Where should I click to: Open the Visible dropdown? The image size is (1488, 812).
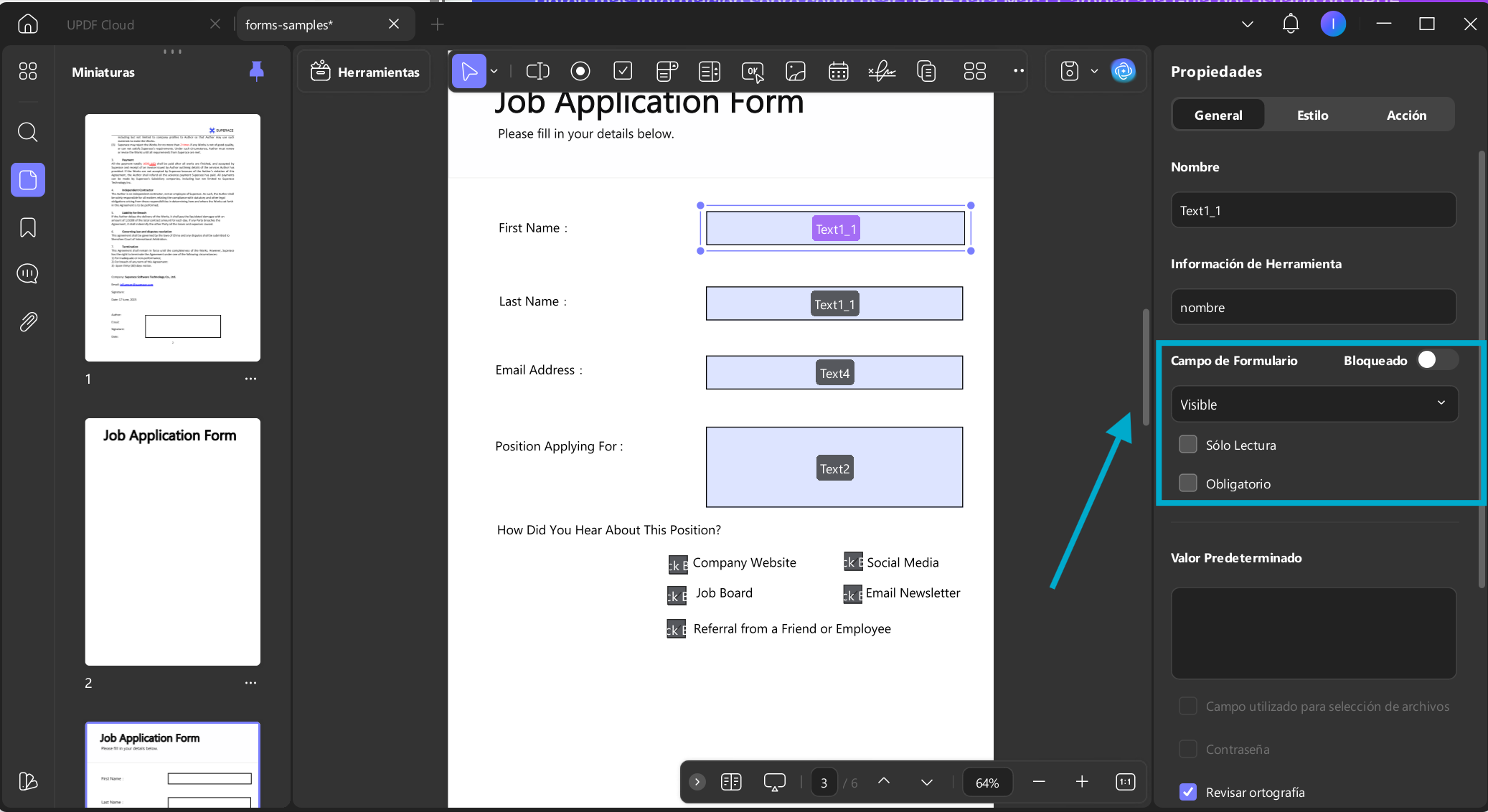coord(1314,405)
